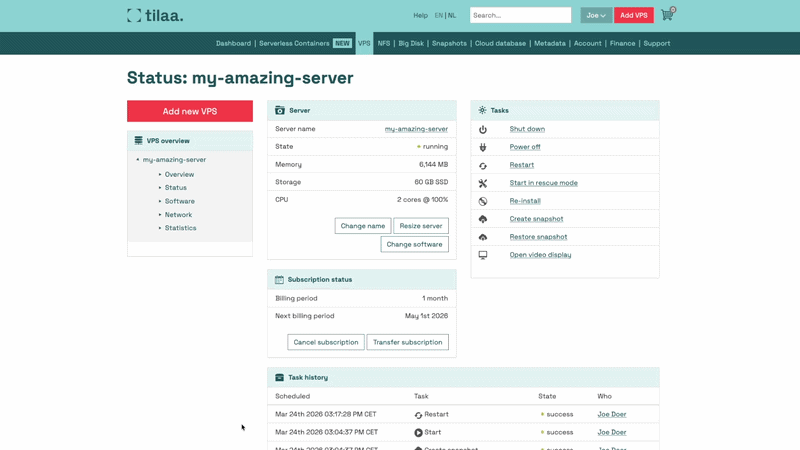Image resolution: width=800 pixels, height=450 pixels.
Task: Click the Re-install disc icon
Action: [483, 201]
